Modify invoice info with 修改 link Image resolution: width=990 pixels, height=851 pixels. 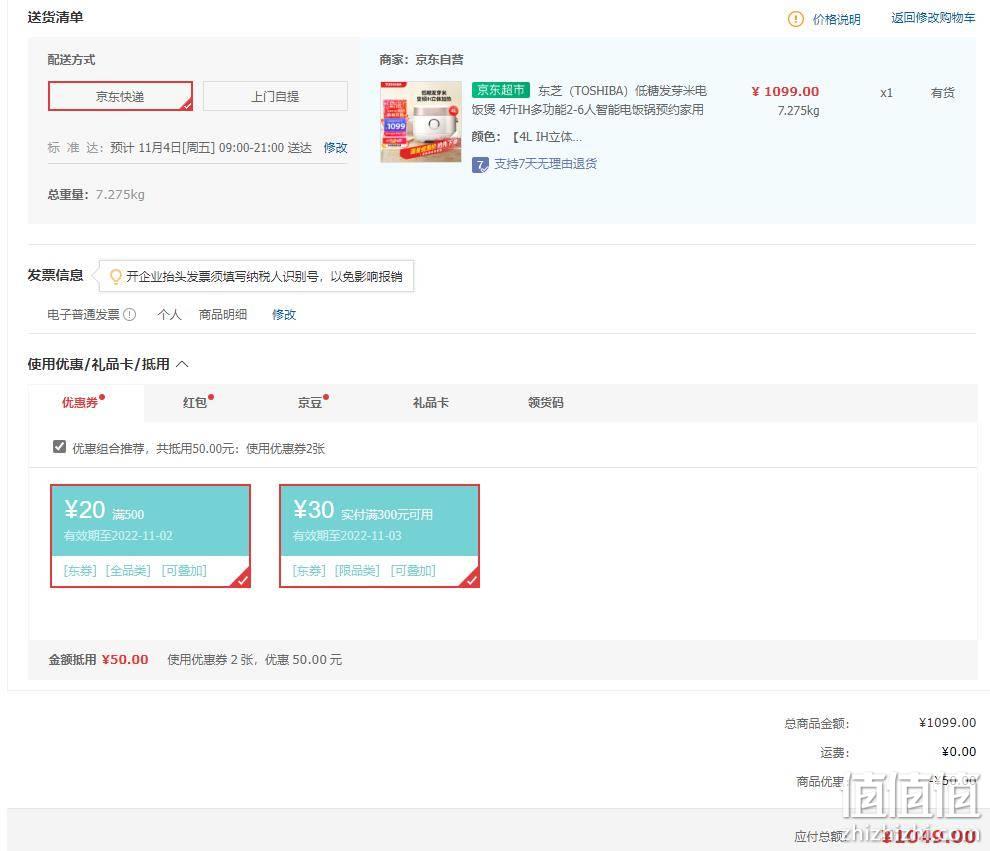coord(283,314)
